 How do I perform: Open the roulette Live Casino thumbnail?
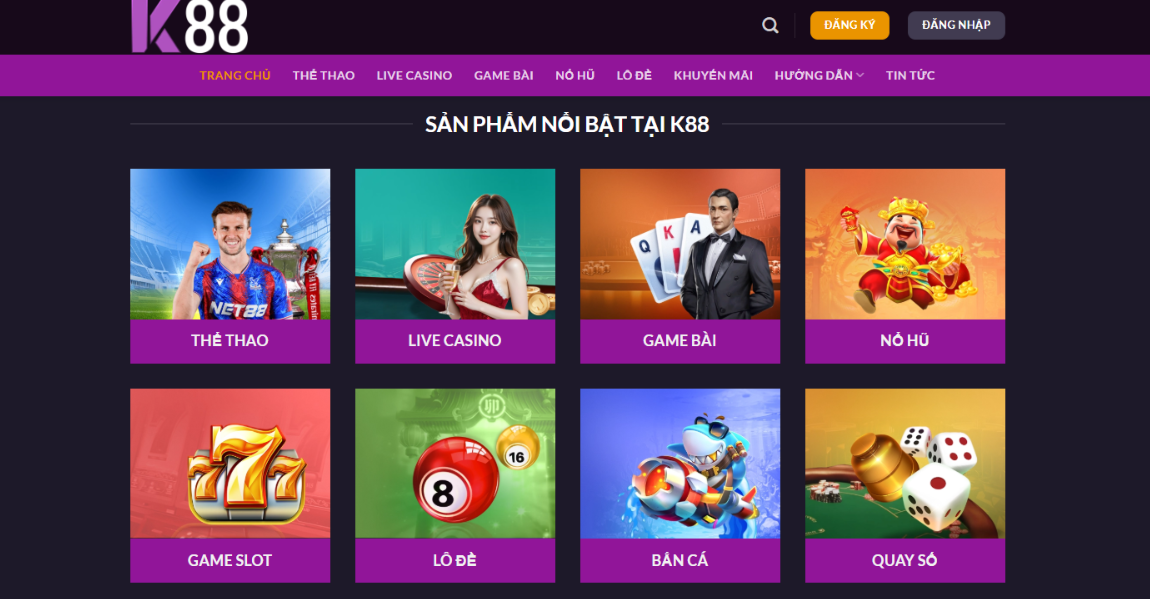coord(455,244)
